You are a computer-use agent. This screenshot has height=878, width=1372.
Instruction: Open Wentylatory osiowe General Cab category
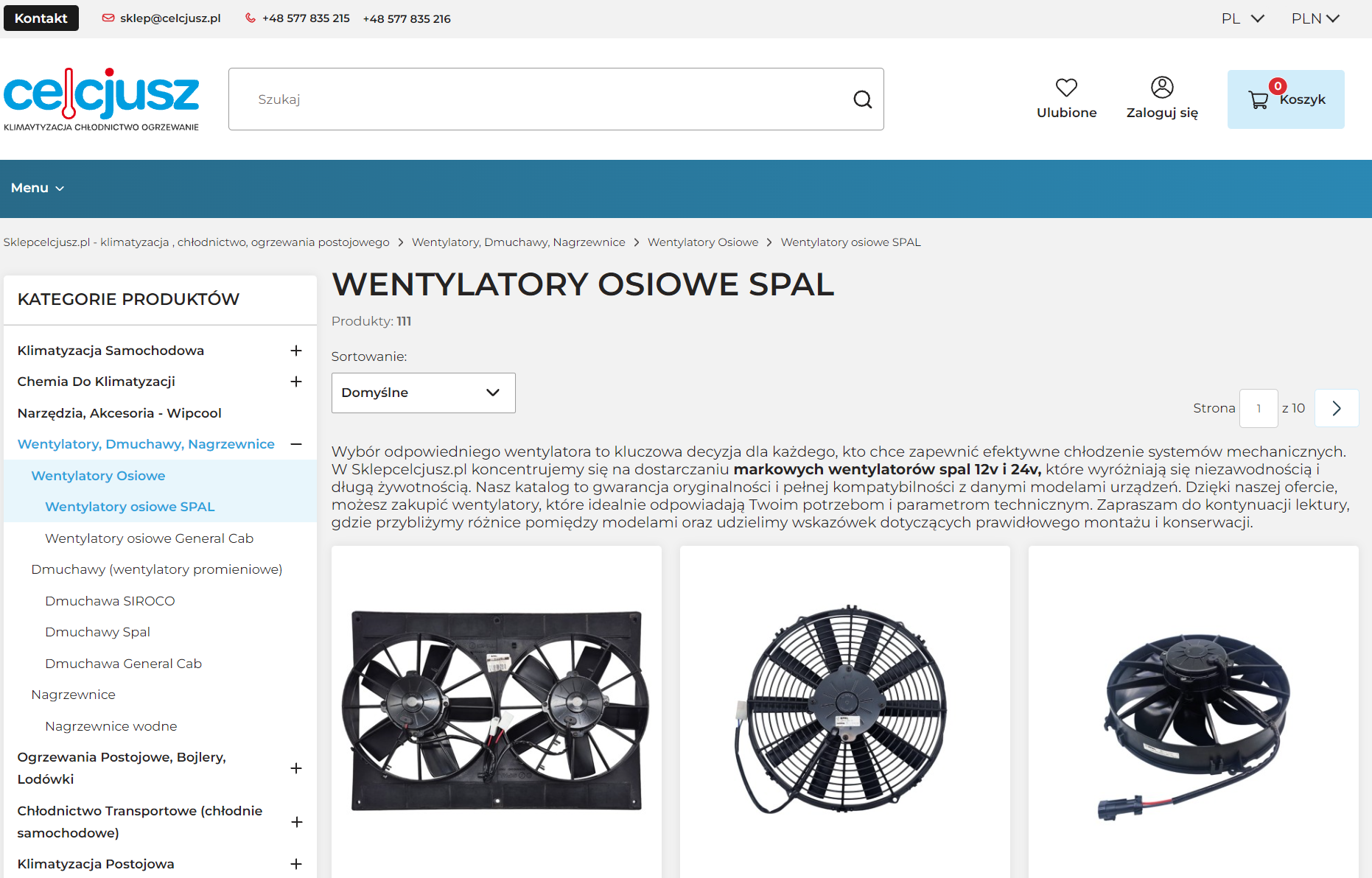pos(149,538)
